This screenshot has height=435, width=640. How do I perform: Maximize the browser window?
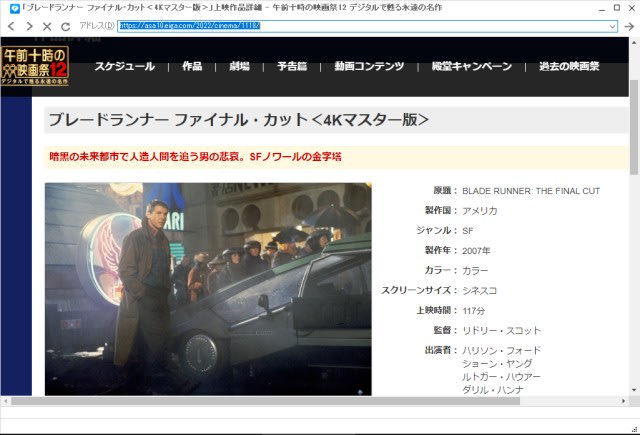pos(617,8)
